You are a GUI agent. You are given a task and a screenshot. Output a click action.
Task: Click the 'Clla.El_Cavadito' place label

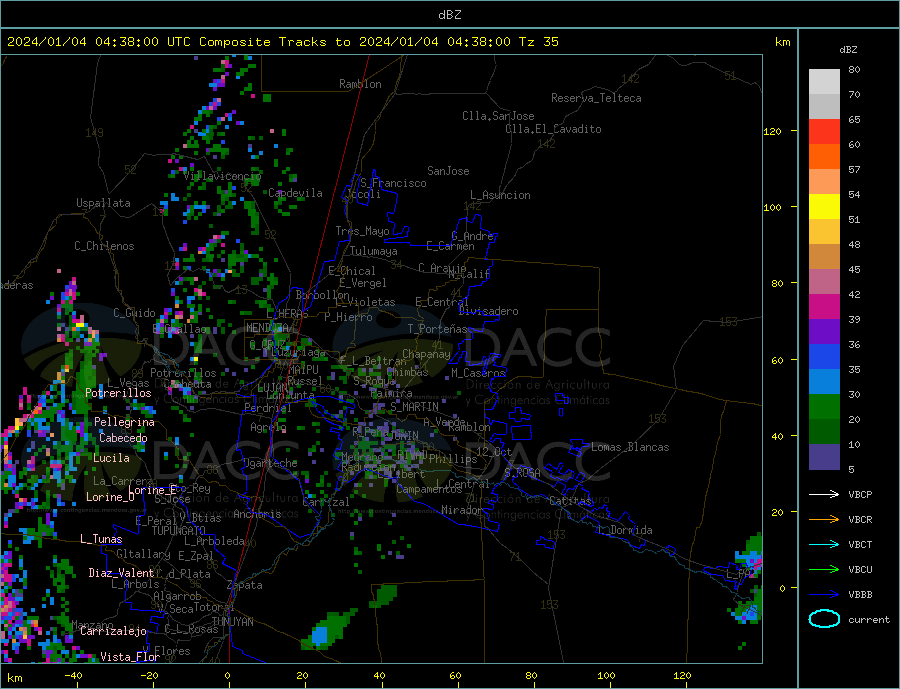coord(553,129)
